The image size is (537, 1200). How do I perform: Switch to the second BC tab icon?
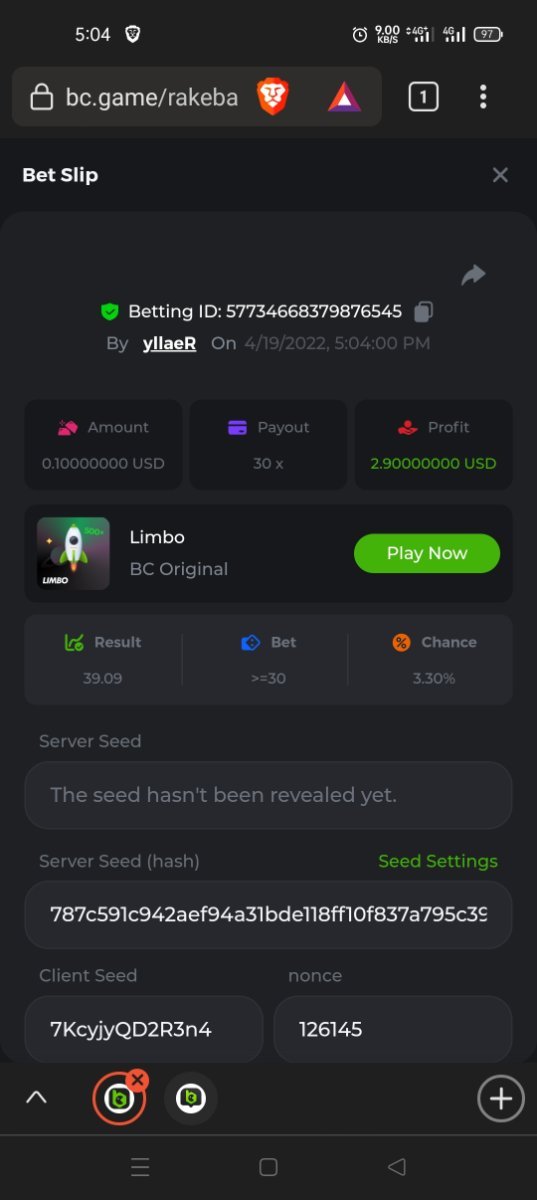(x=190, y=1098)
